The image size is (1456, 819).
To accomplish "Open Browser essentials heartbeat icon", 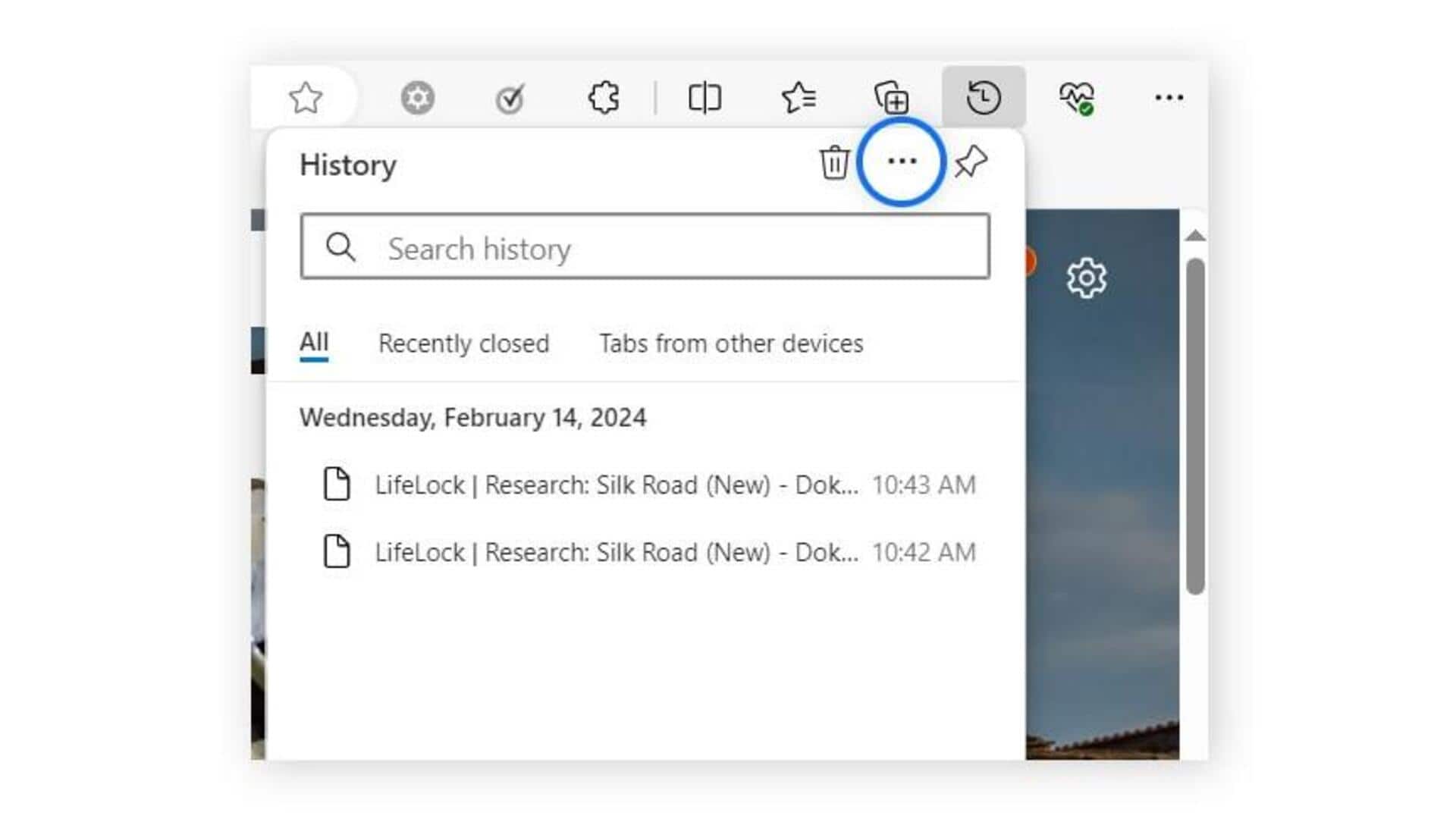I will [1076, 98].
